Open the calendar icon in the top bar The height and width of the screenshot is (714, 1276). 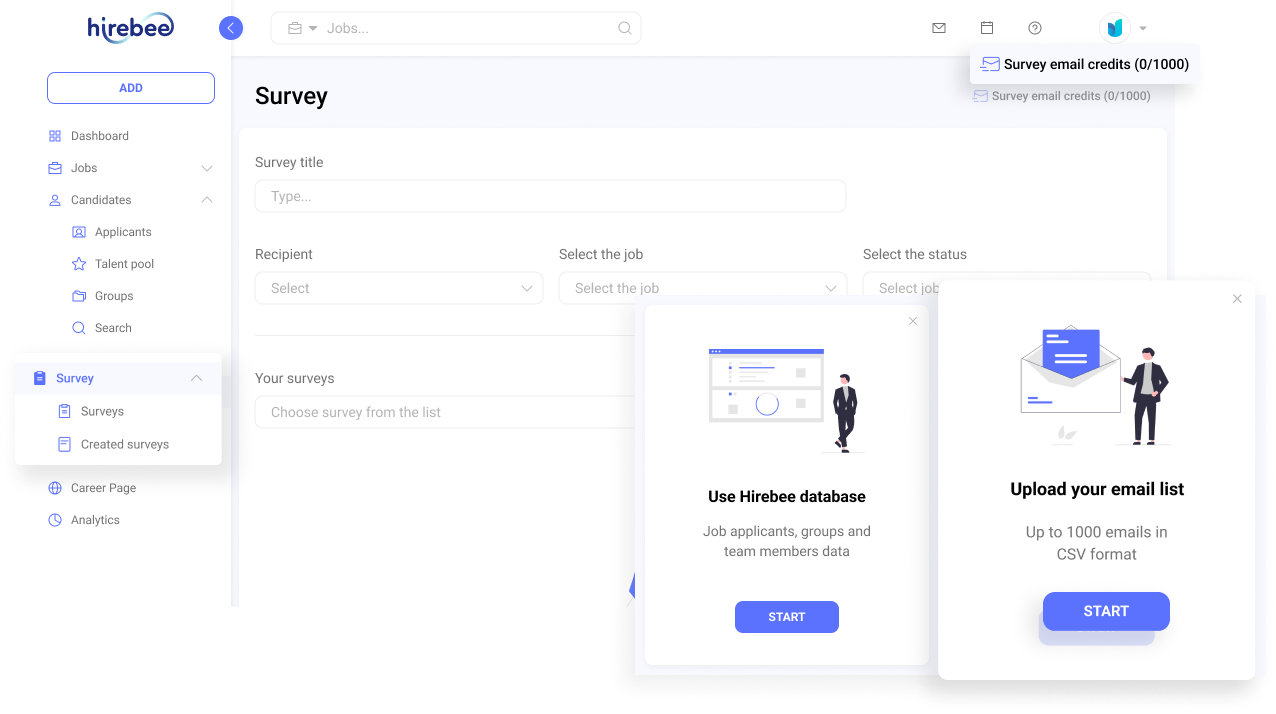tap(987, 28)
